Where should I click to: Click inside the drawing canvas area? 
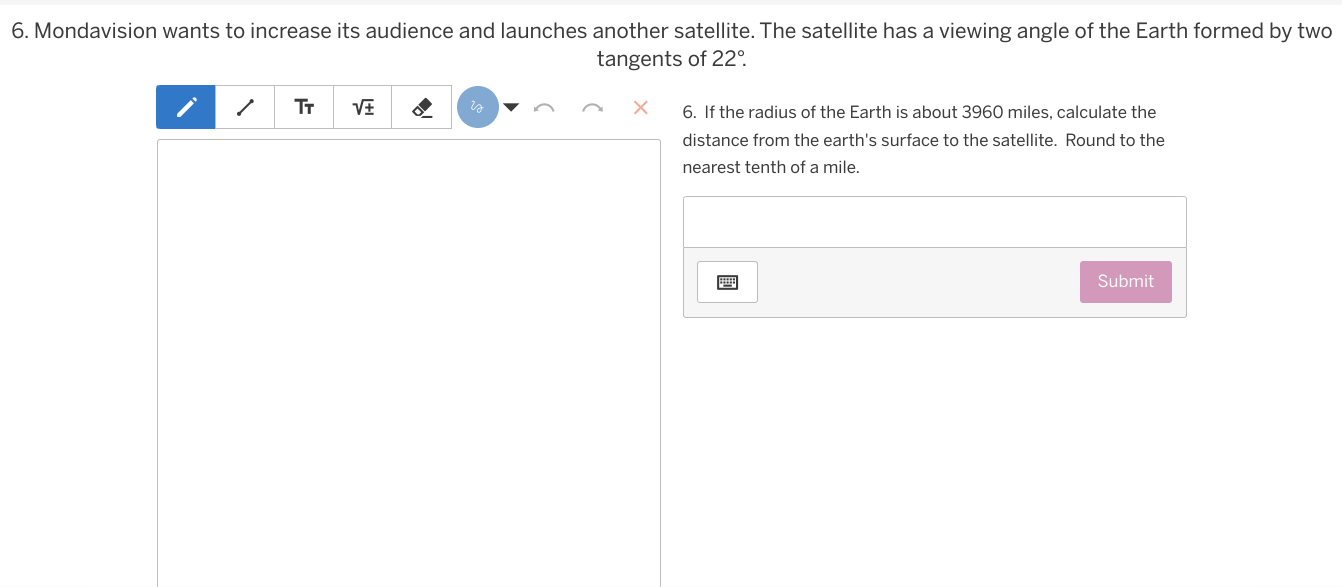click(x=409, y=363)
